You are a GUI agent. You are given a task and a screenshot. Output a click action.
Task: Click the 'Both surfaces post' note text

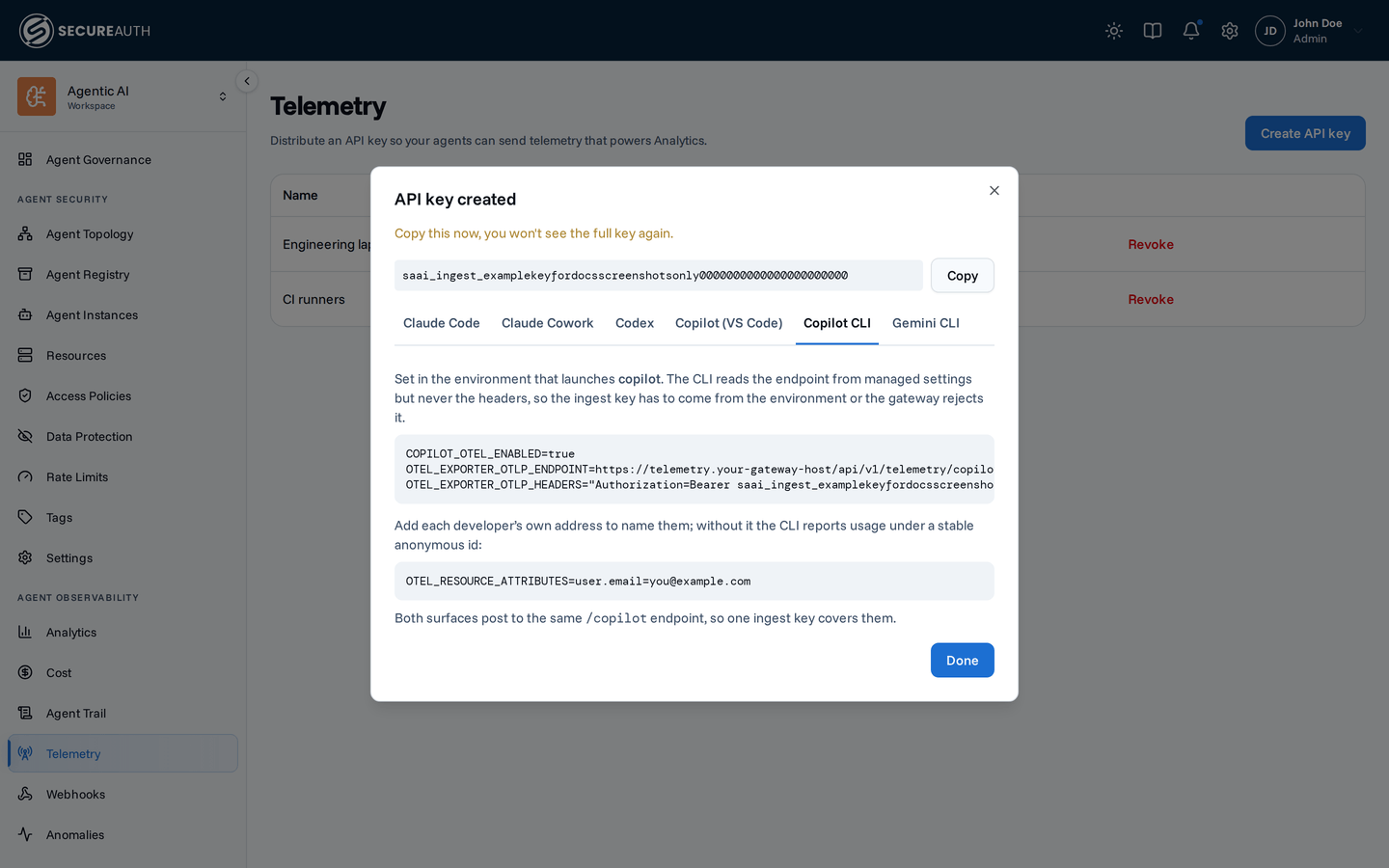click(645, 618)
